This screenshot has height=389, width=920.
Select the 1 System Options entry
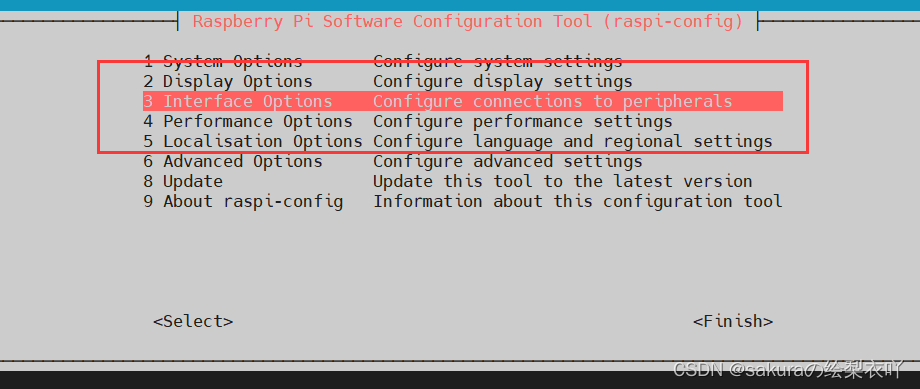point(223,61)
